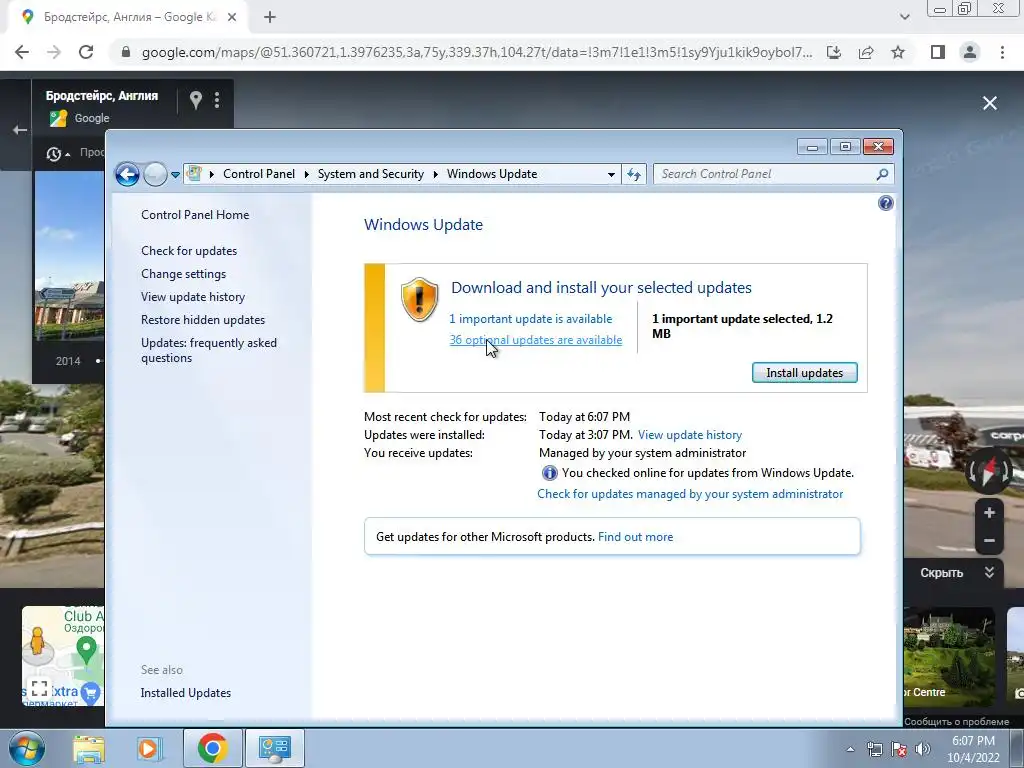Open Windows Start menu

point(27,748)
